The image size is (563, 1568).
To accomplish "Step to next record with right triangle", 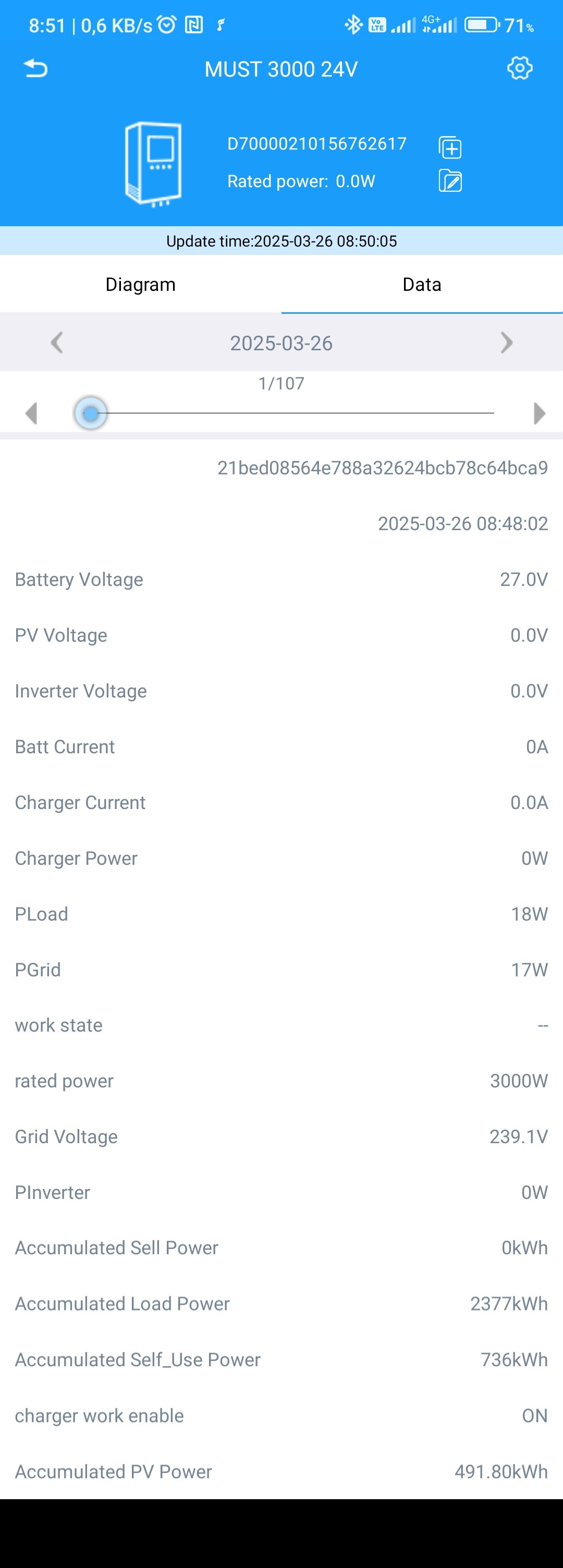I will pyautogui.click(x=538, y=413).
